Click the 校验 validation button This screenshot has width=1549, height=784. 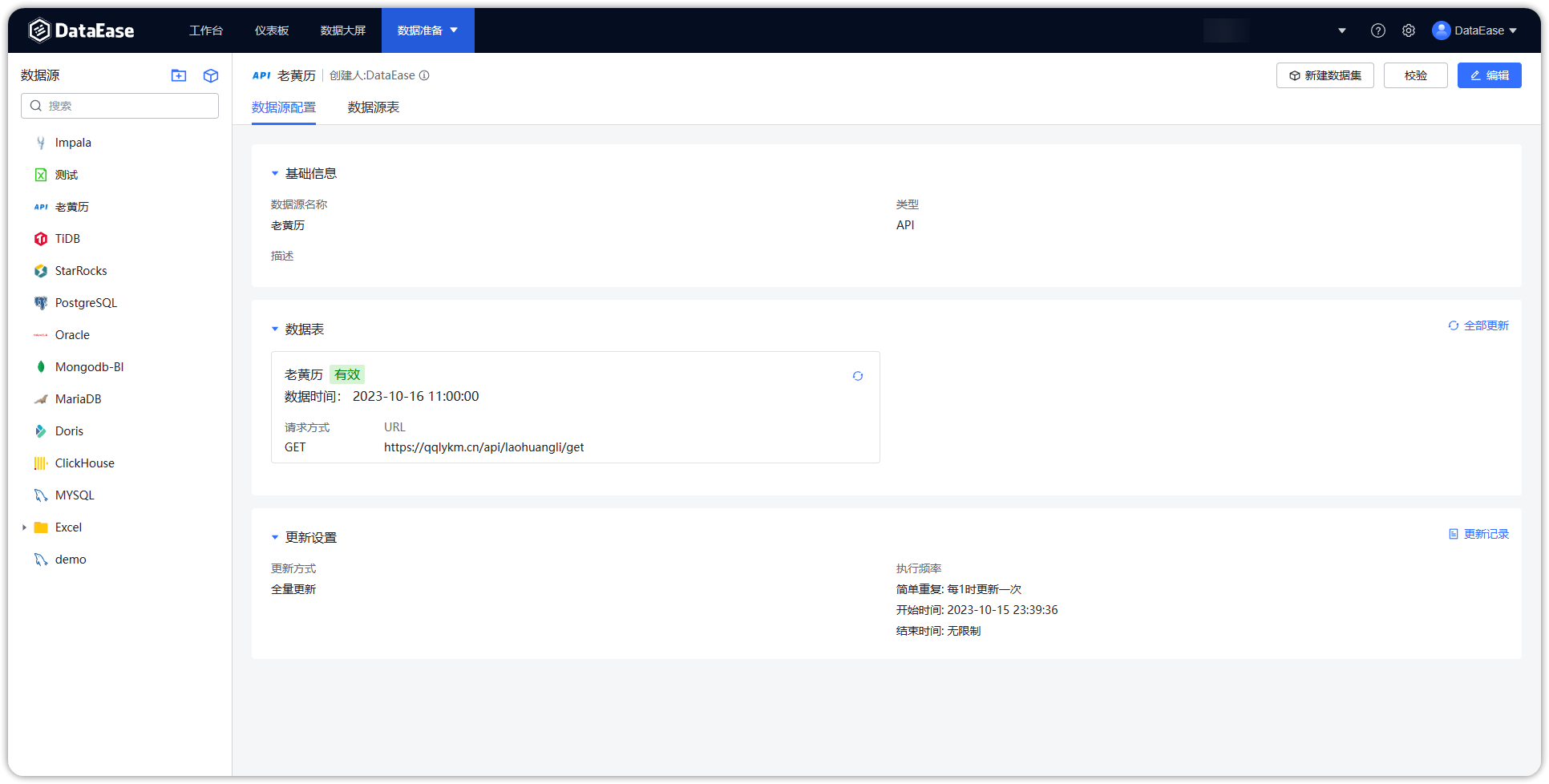coord(1415,75)
